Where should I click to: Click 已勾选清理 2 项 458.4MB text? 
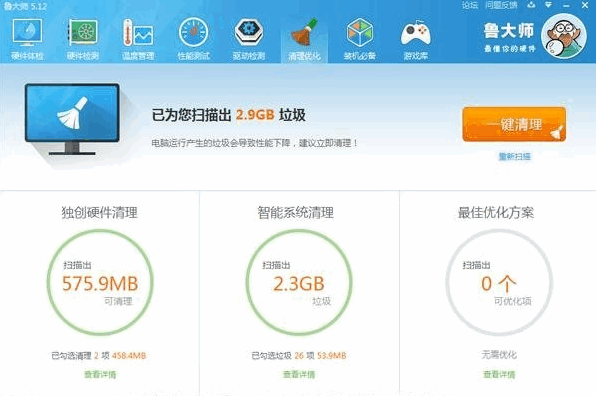(99, 356)
